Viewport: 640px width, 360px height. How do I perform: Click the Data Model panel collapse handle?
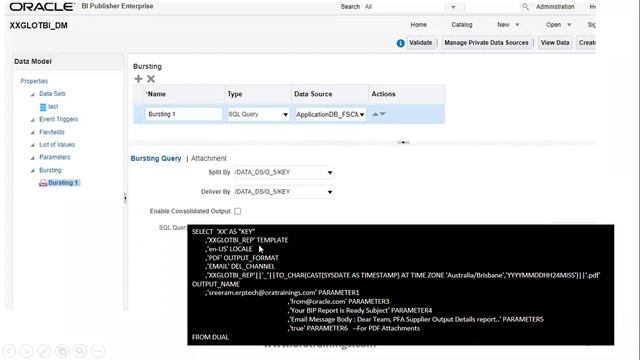[125, 198]
